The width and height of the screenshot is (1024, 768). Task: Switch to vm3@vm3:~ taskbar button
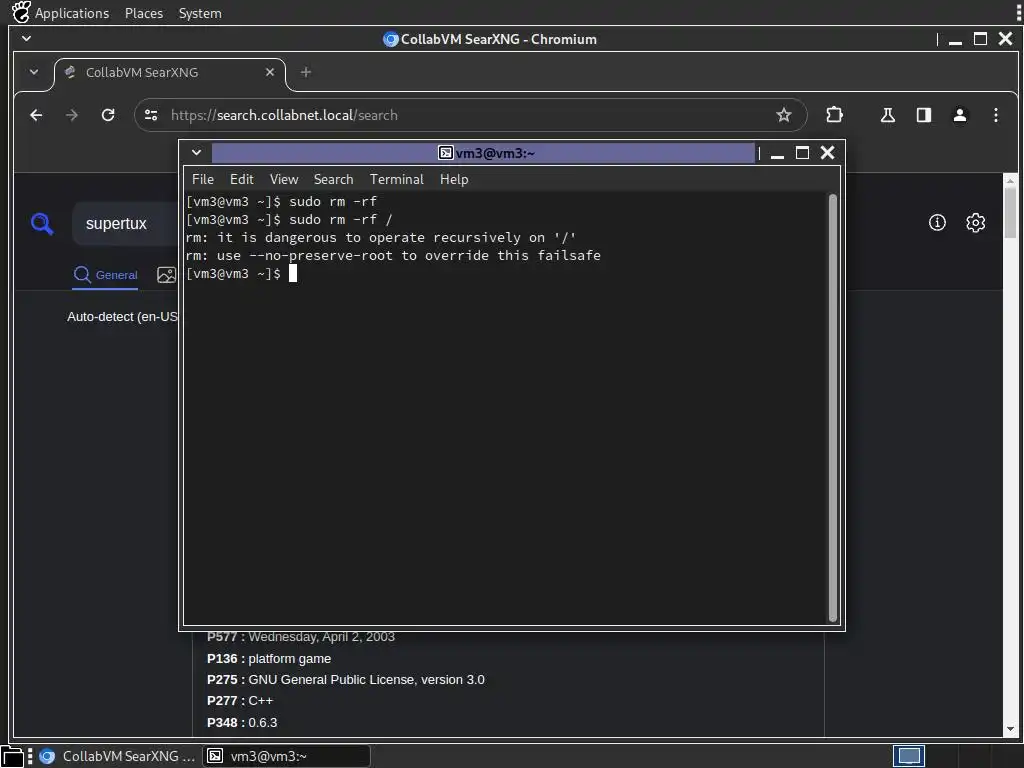pos(286,756)
